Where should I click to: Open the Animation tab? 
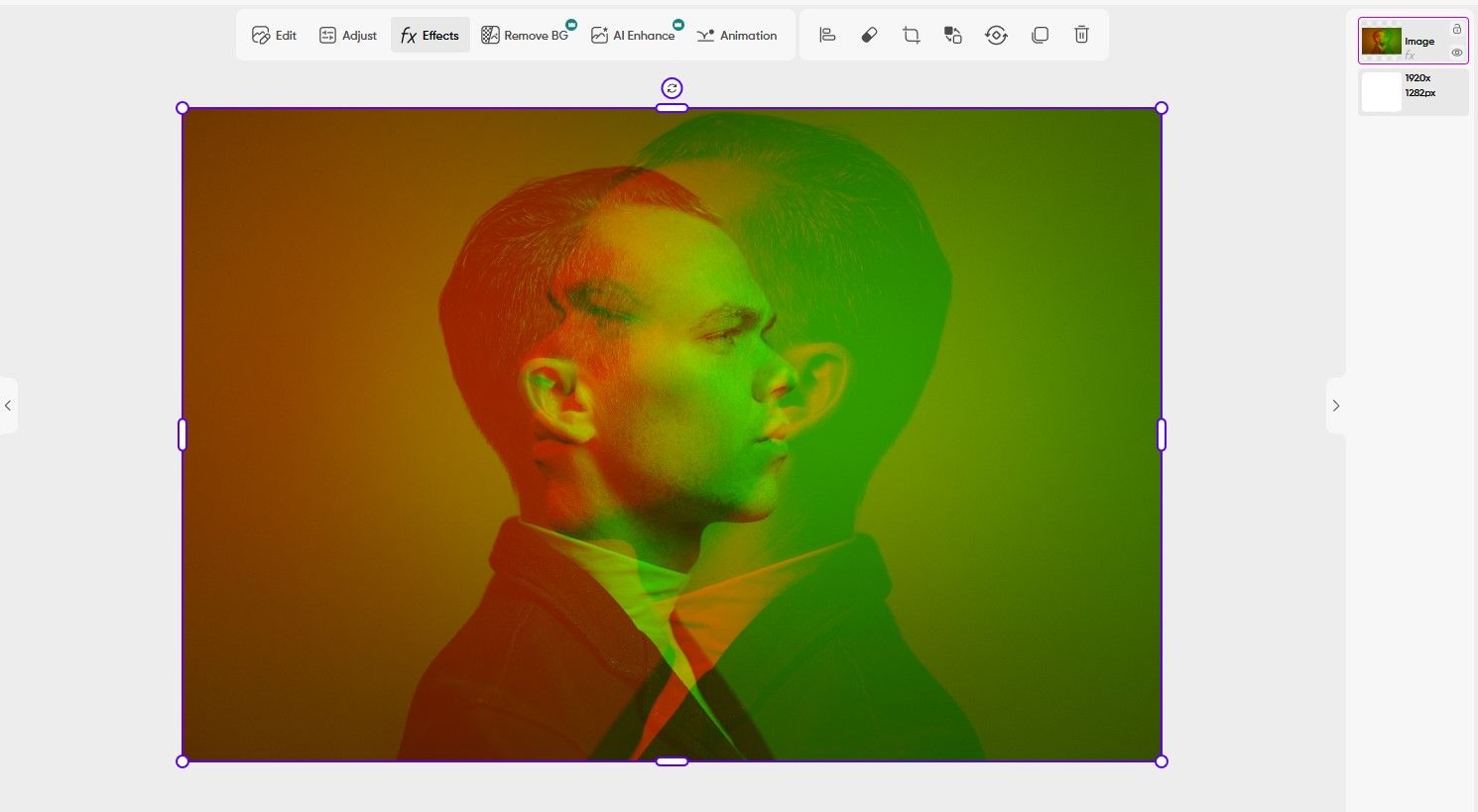(x=737, y=35)
